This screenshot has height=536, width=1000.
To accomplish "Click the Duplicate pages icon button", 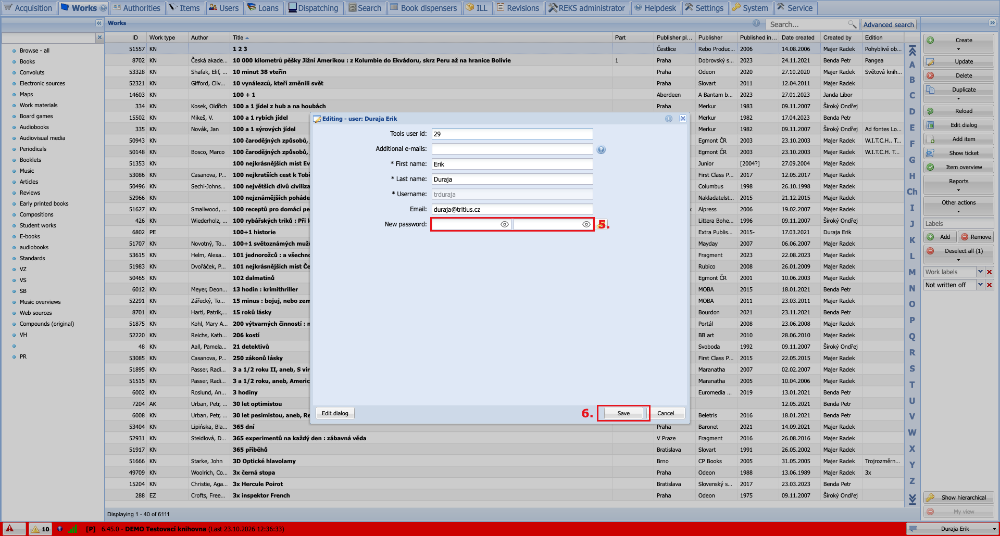I will (930, 90).
